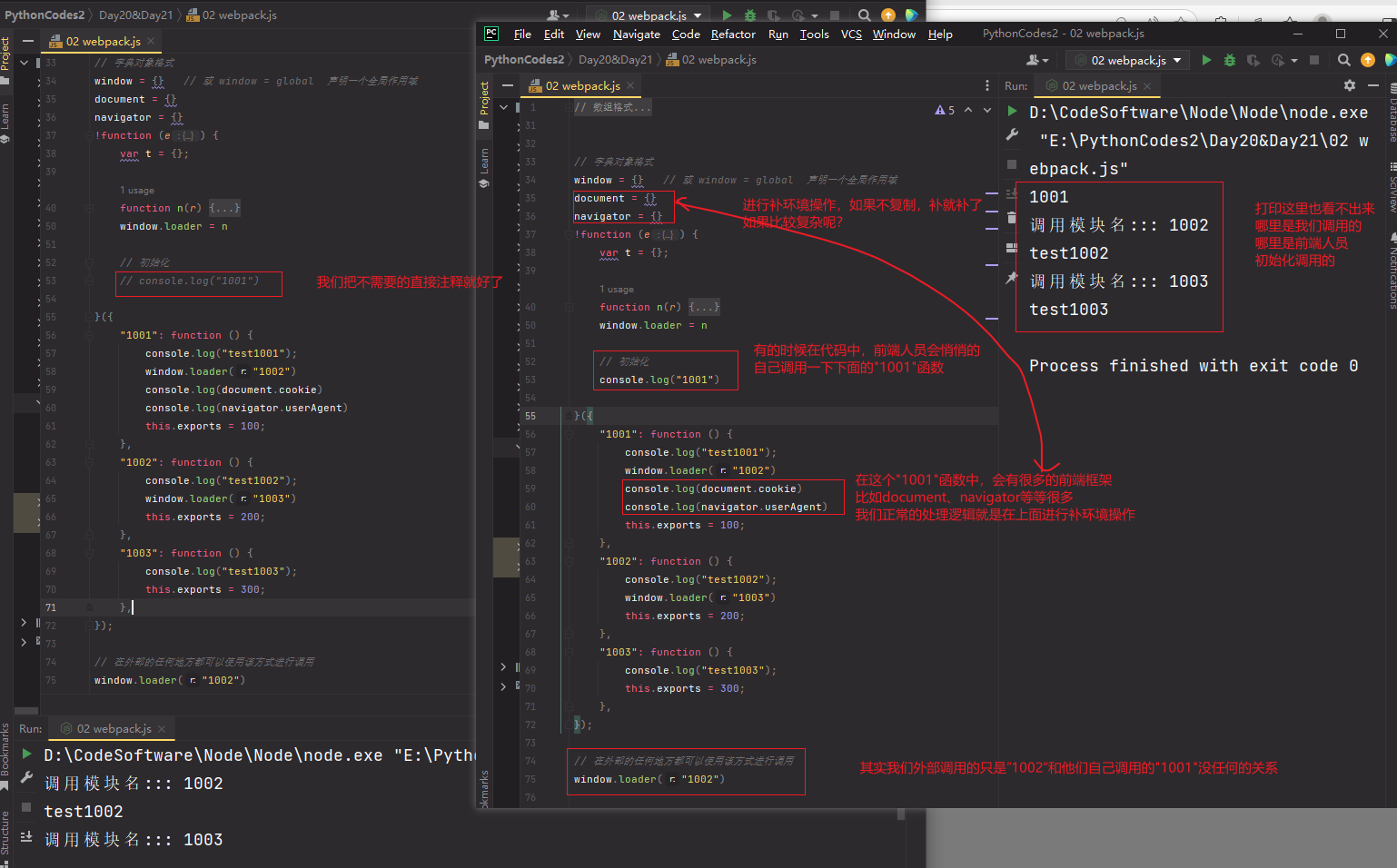Open Code With Me user dropdown, front window
The image size is (1397, 868).
click(1036, 61)
